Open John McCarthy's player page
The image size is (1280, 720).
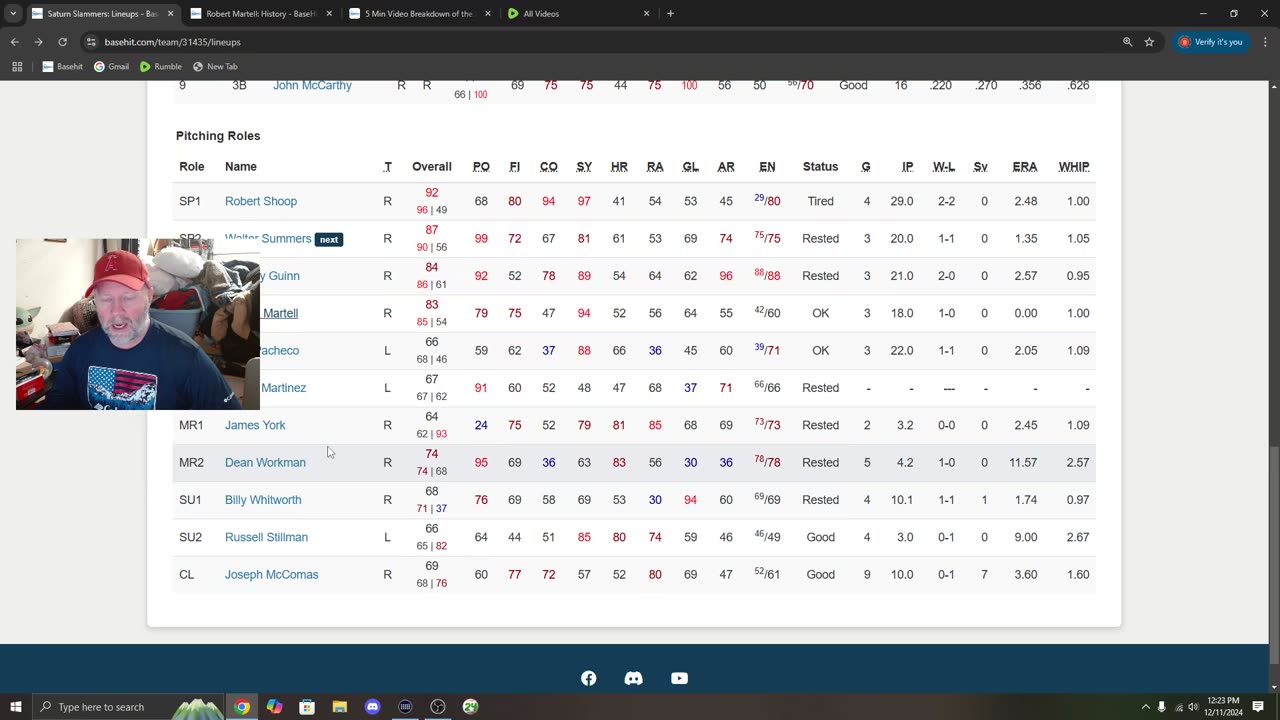coord(312,85)
